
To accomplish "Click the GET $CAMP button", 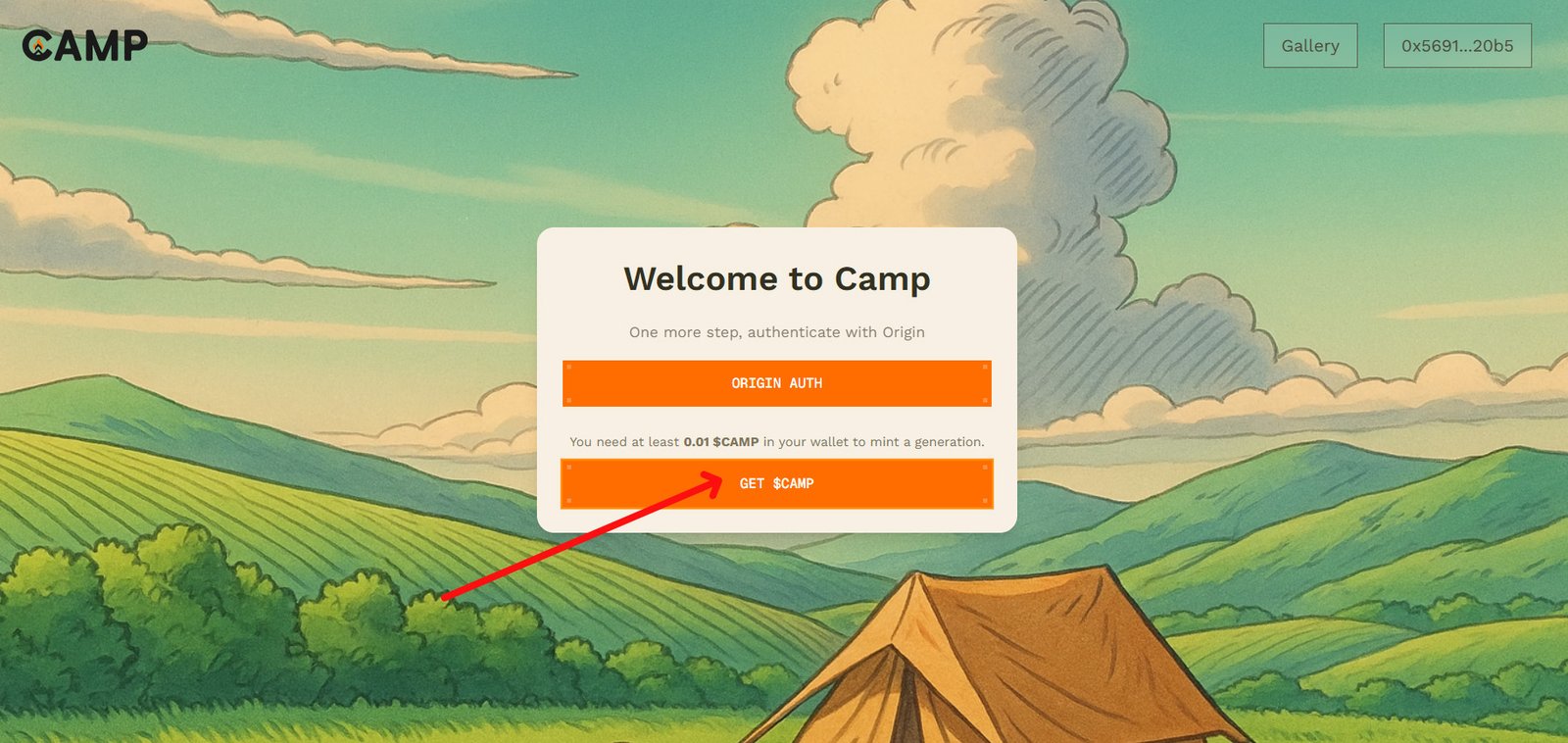I will click(x=777, y=483).
